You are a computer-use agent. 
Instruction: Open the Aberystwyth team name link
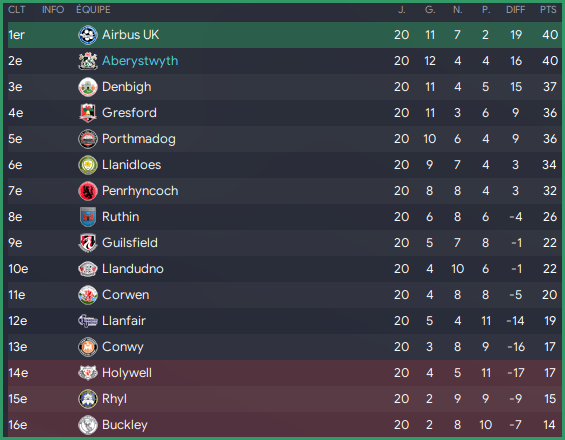tap(140, 61)
